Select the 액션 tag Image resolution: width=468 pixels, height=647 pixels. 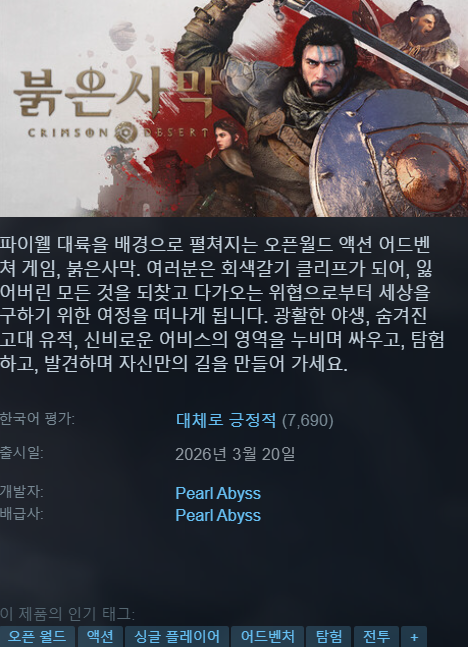click(100, 636)
